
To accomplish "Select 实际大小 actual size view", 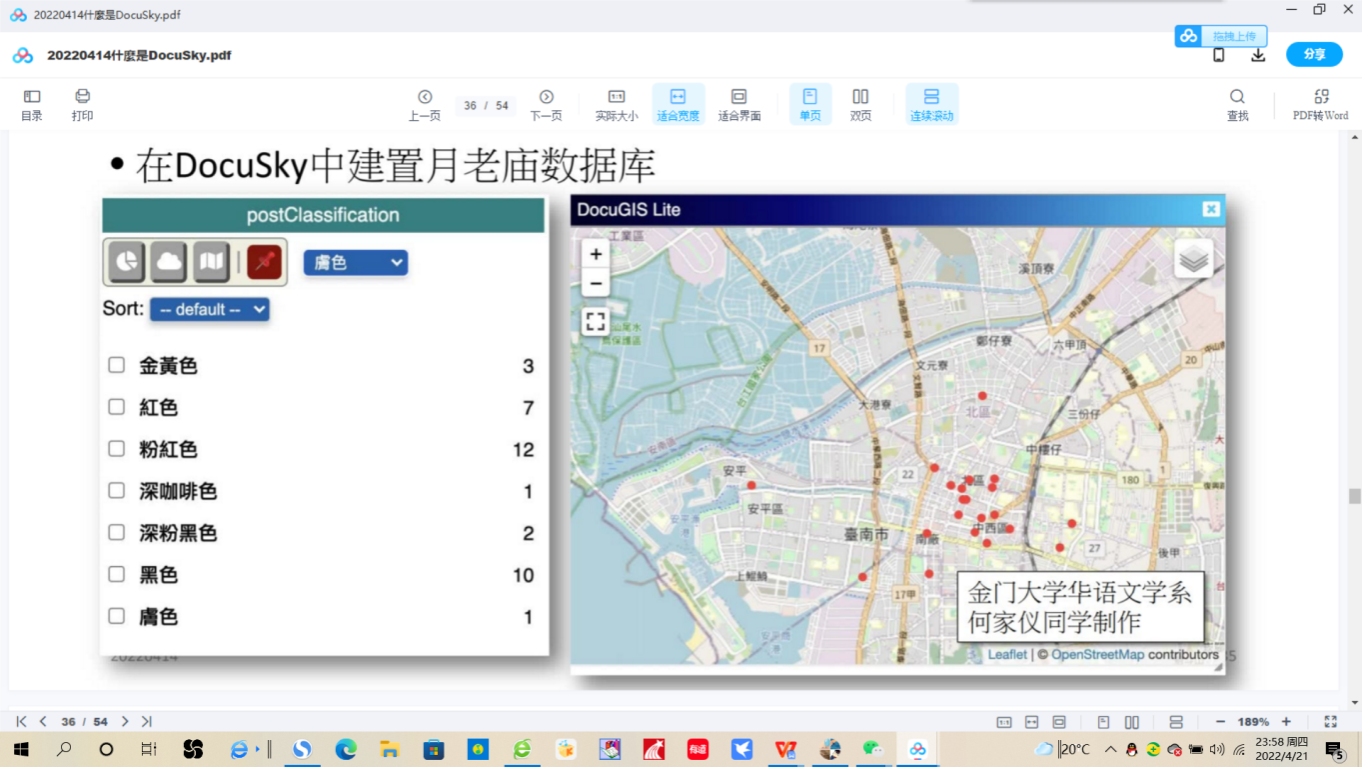I will point(617,104).
